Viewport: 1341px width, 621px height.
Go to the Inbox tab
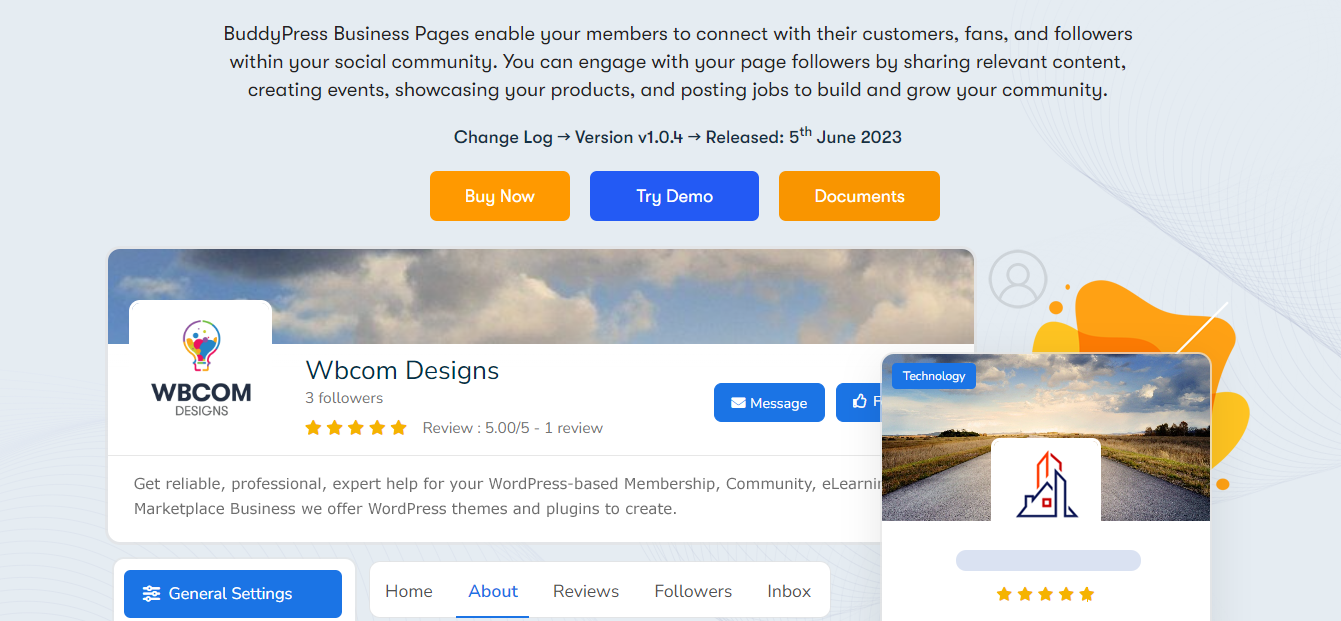click(789, 591)
